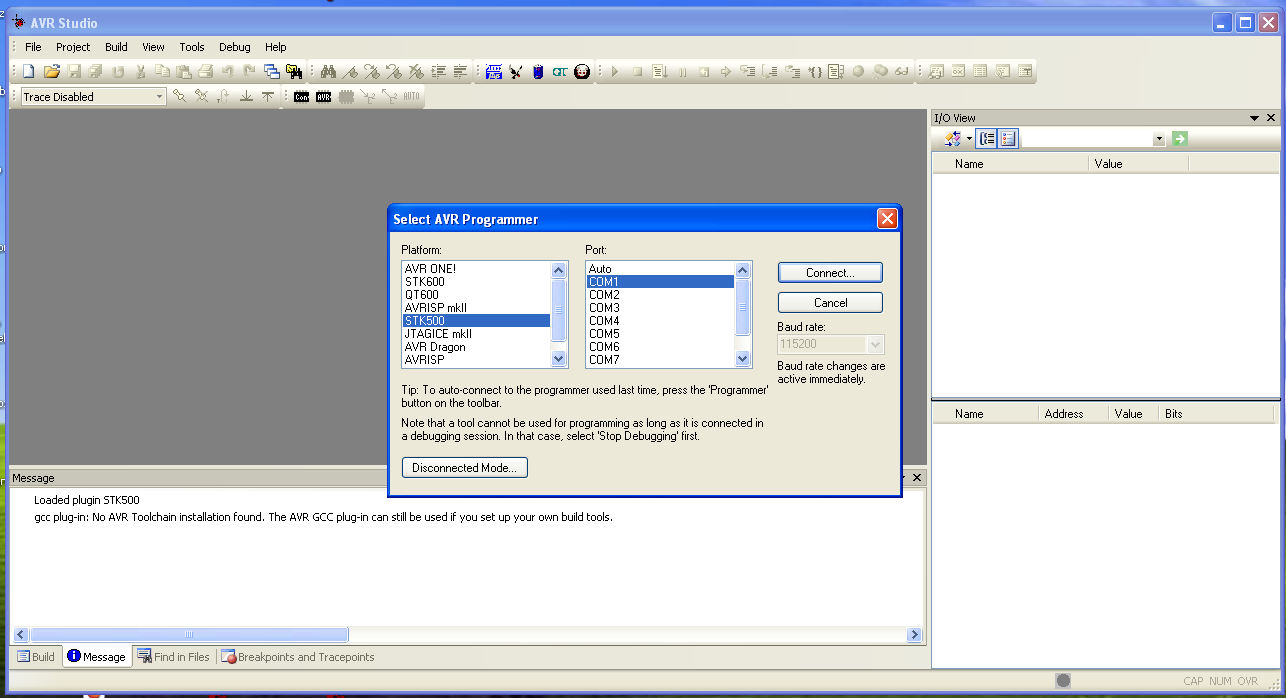Close the Select AVR Programmer dialog
The image size is (1286, 698).
click(886, 219)
